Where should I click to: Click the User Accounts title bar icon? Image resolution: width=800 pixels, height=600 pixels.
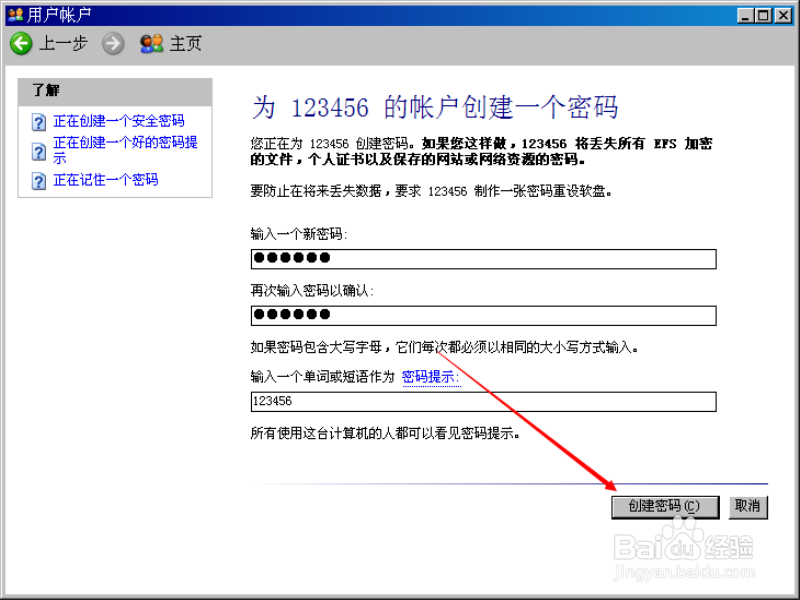click(x=16, y=14)
